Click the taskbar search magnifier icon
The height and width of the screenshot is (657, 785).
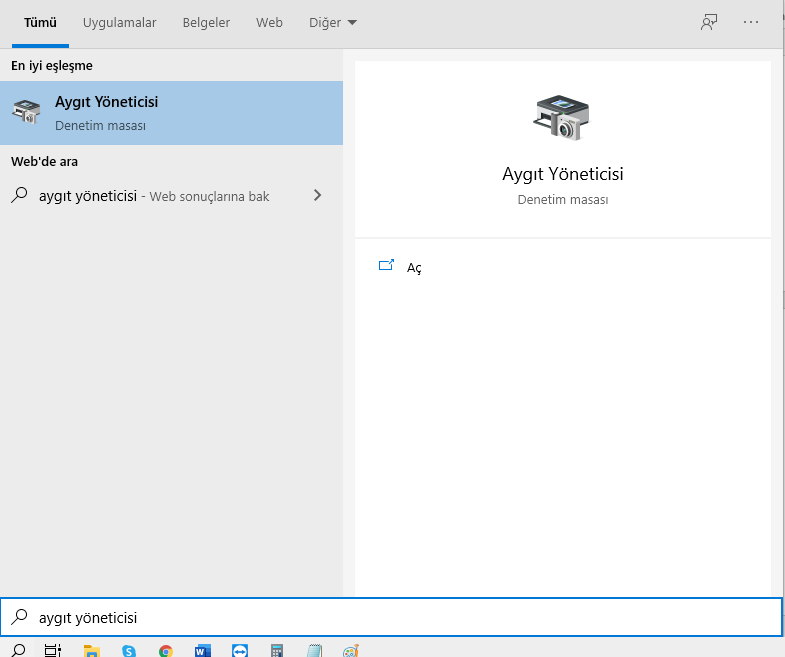click(18, 650)
